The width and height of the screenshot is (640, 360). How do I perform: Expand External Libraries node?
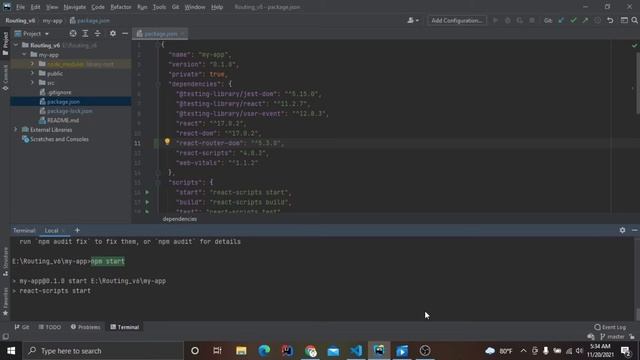16,129
